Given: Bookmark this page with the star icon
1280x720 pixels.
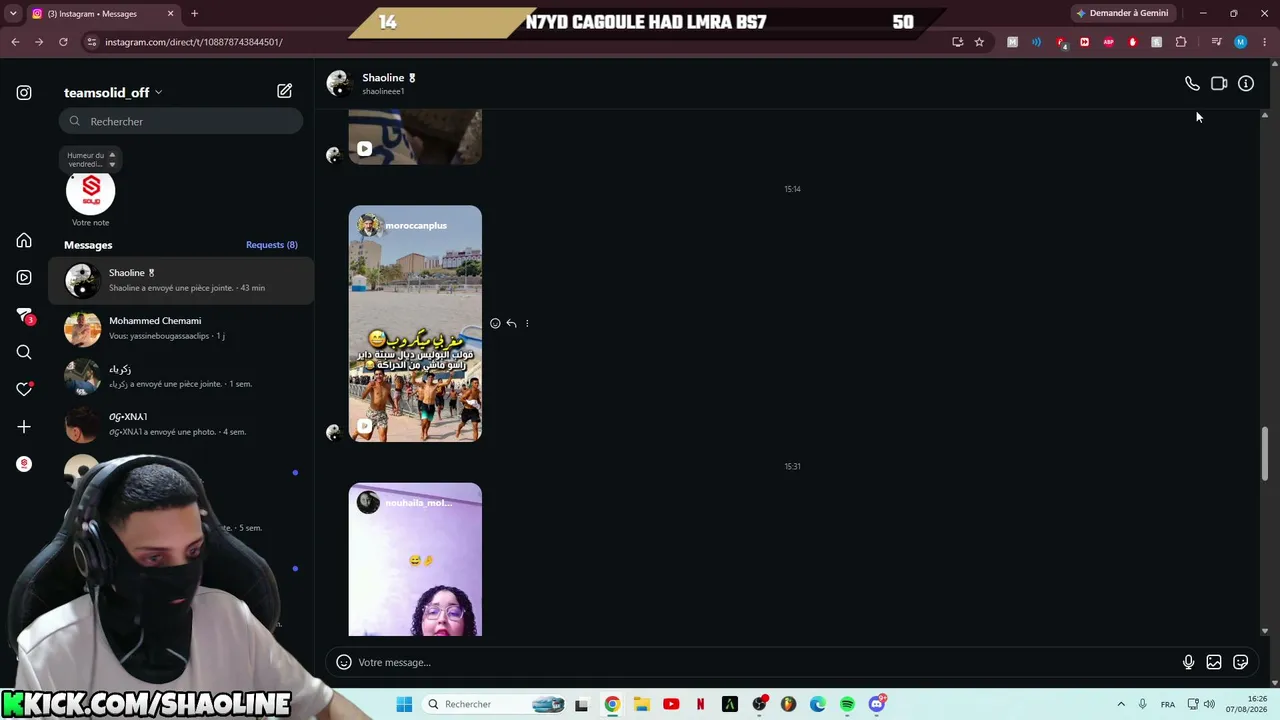Looking at the screenshot, I should tap(979, 42).
